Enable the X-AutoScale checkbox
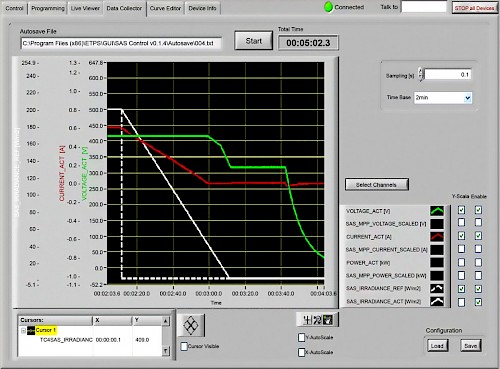The image size is (500, 369). point(301,352)
